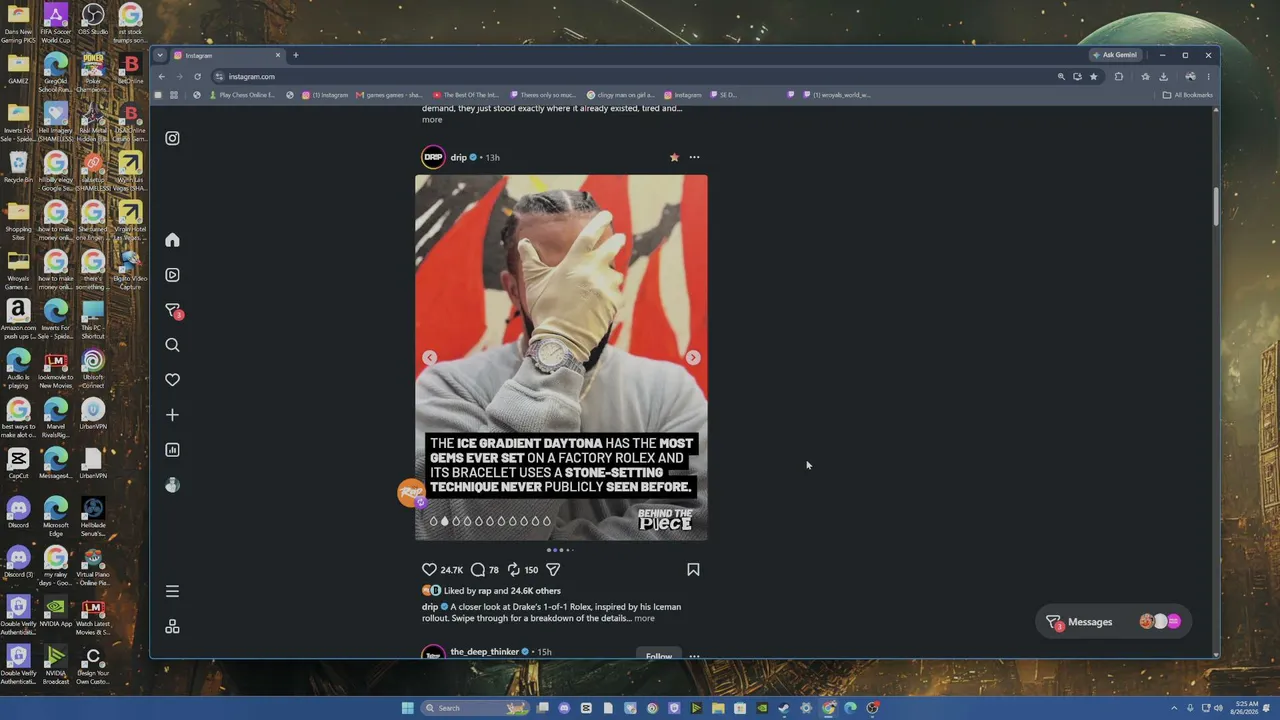
Task: Open direct messages icon in Instagram sidebar
Action: point(173,311)
